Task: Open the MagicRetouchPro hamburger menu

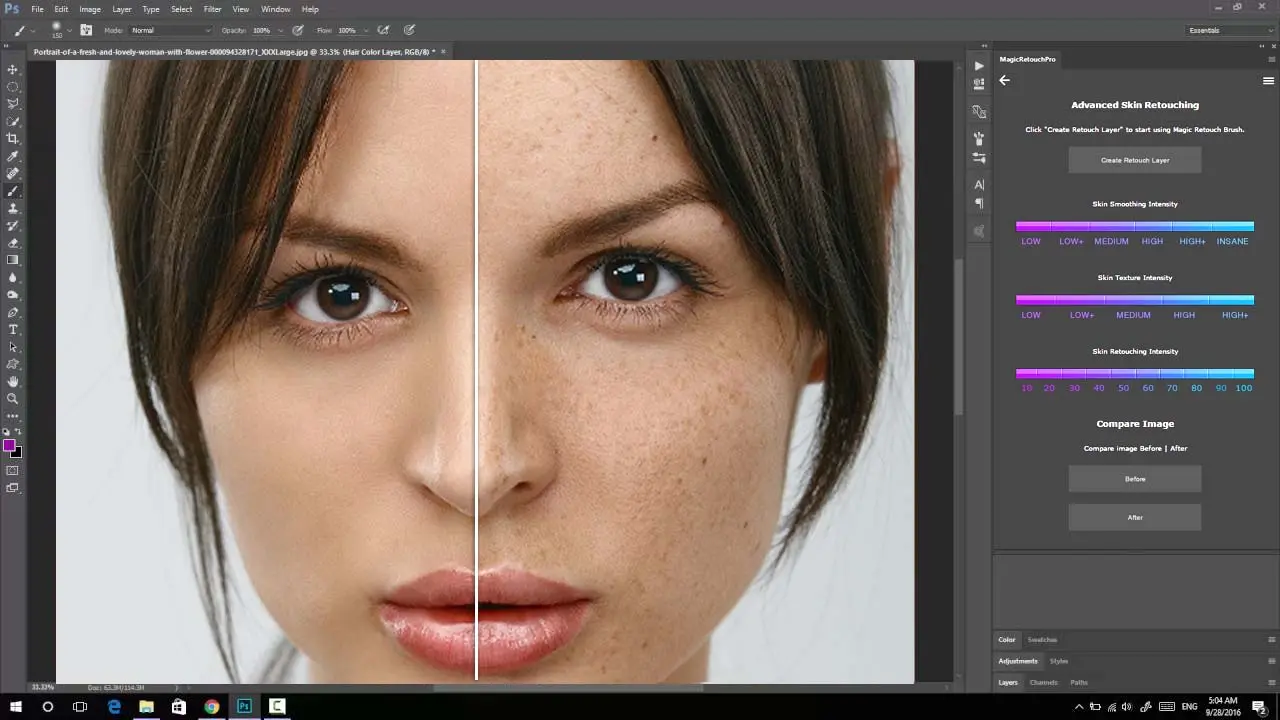Action: (x=1268, y=81)
